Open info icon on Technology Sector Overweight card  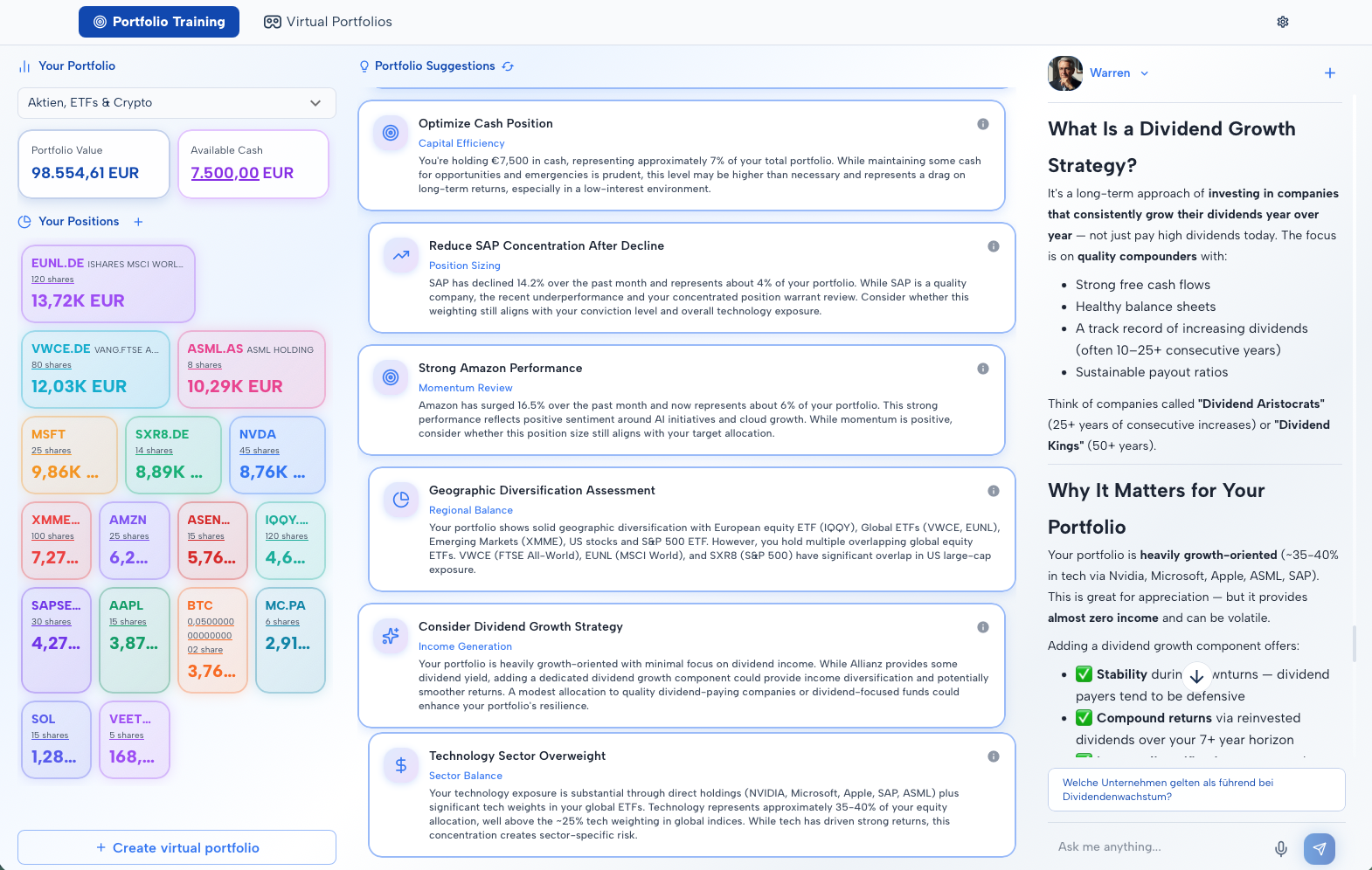(993, 756)
